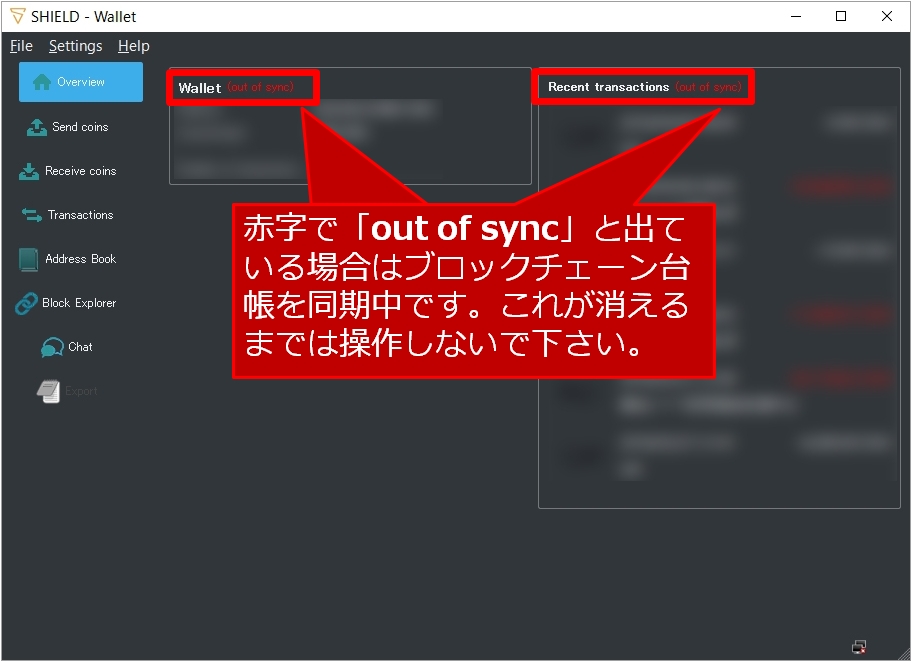Click the Transactions arrows icon

pyautogui.click(x=31, y=215)
